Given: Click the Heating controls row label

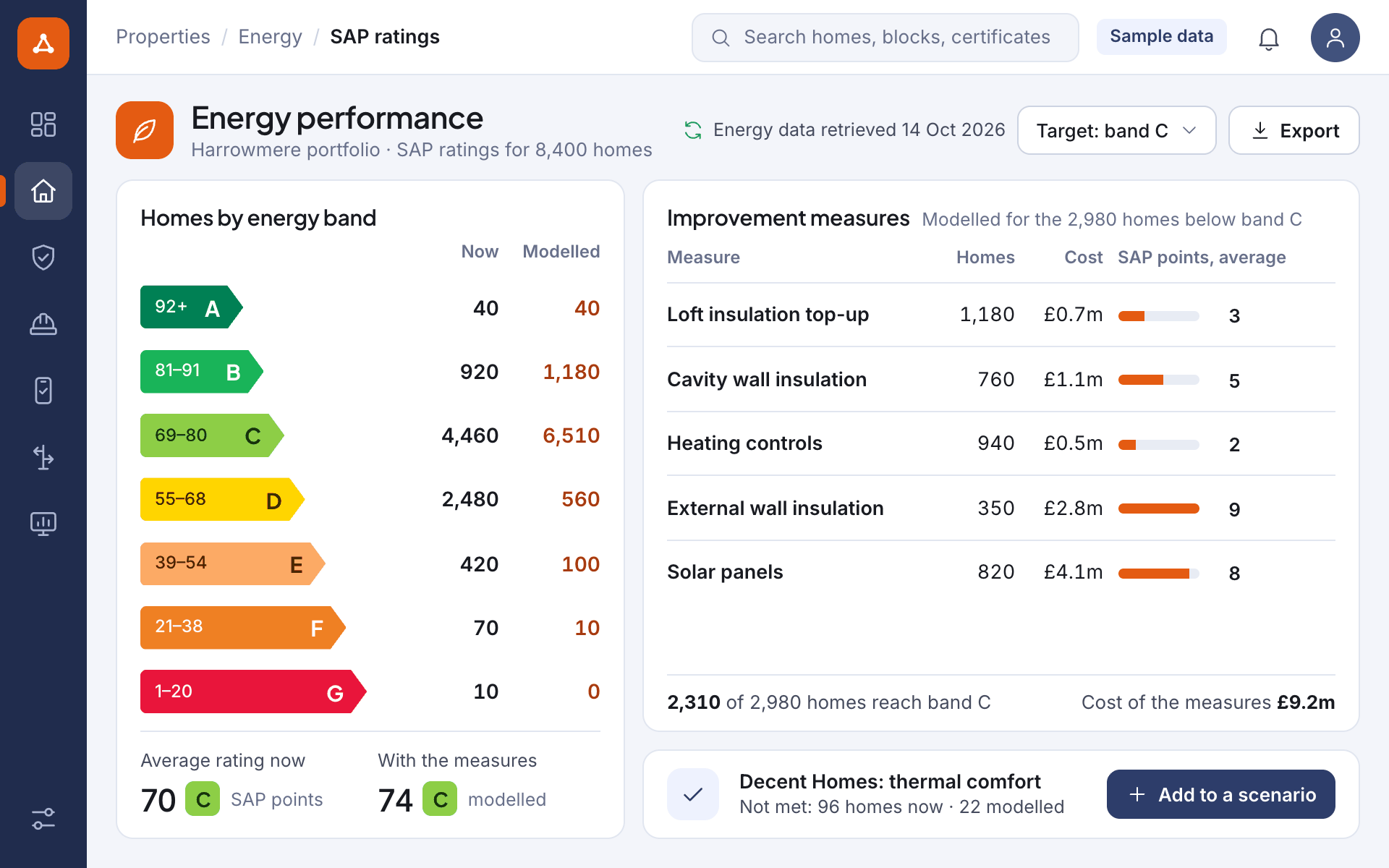Looking at the screenshot, I should pos(744,443).
